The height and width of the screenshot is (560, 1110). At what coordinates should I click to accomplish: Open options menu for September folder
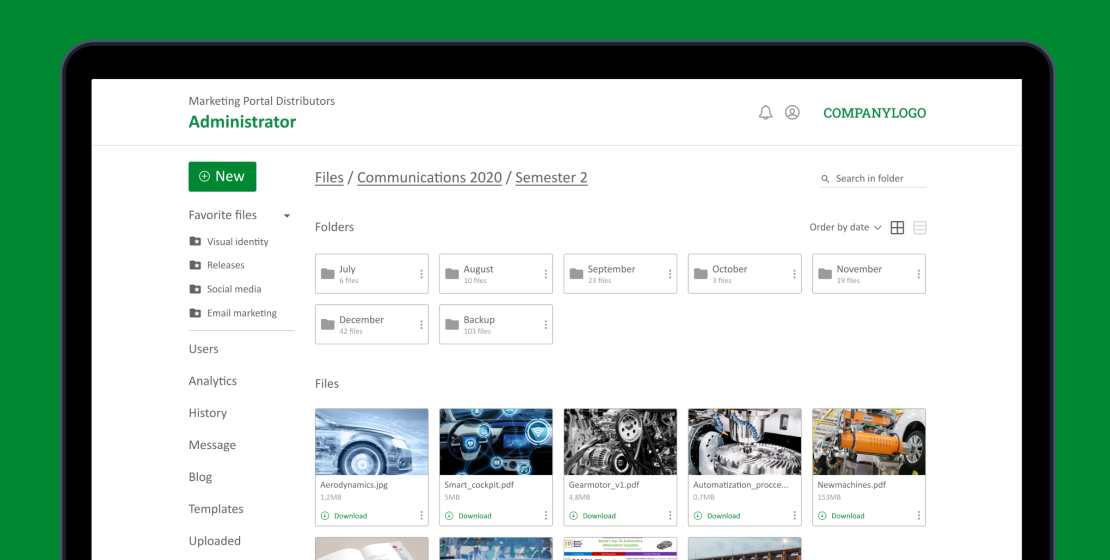670,274
